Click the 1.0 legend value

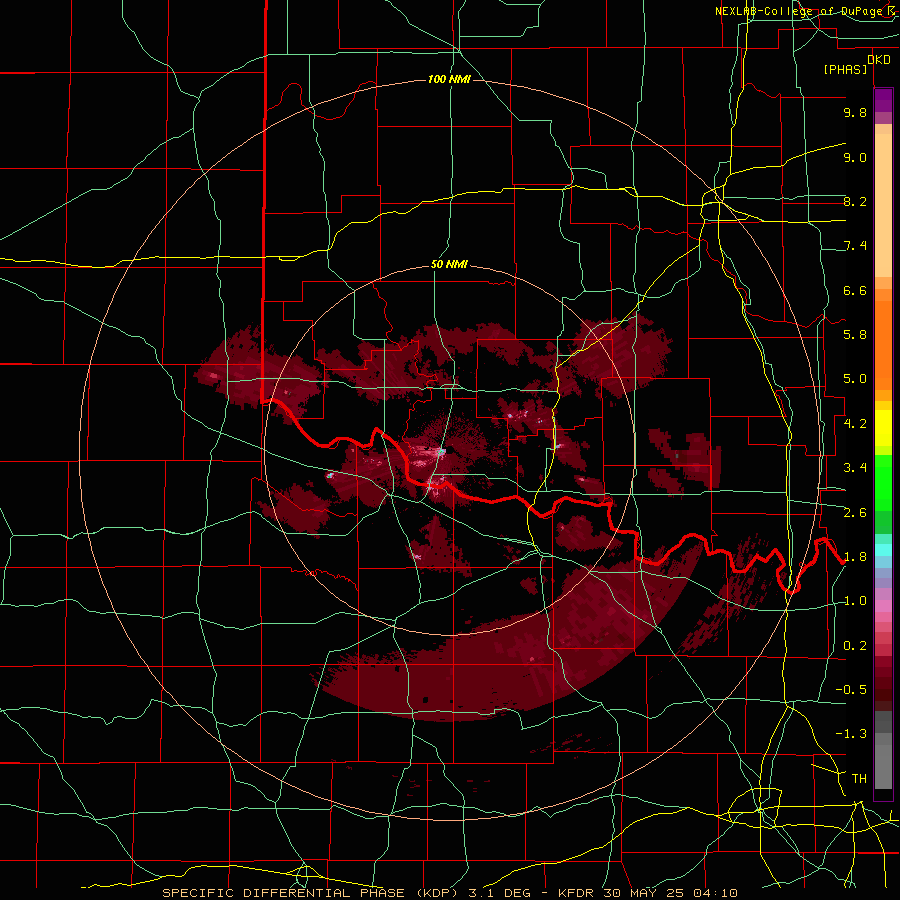pos(855,601)
